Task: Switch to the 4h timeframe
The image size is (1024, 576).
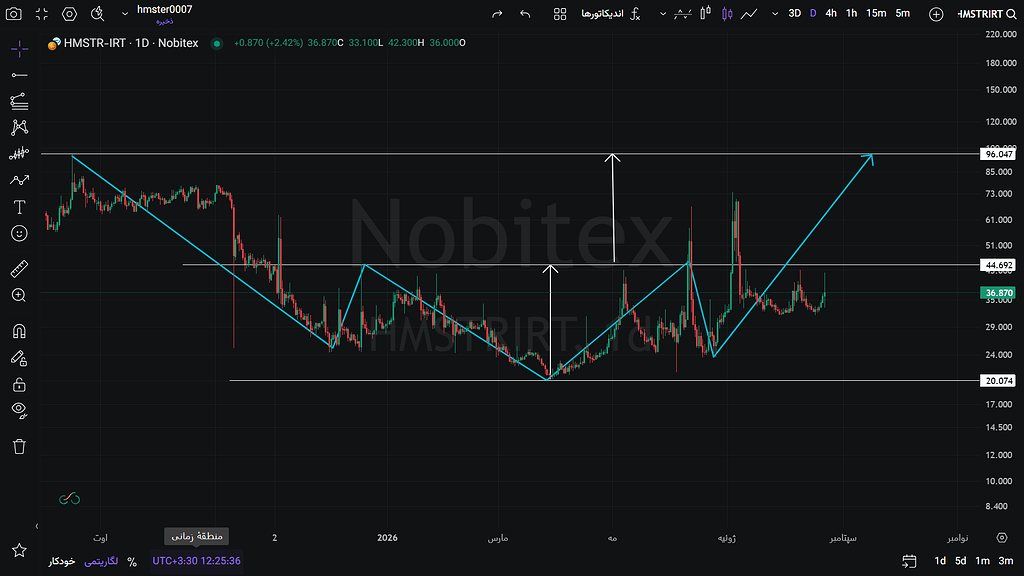Action: 831,14
